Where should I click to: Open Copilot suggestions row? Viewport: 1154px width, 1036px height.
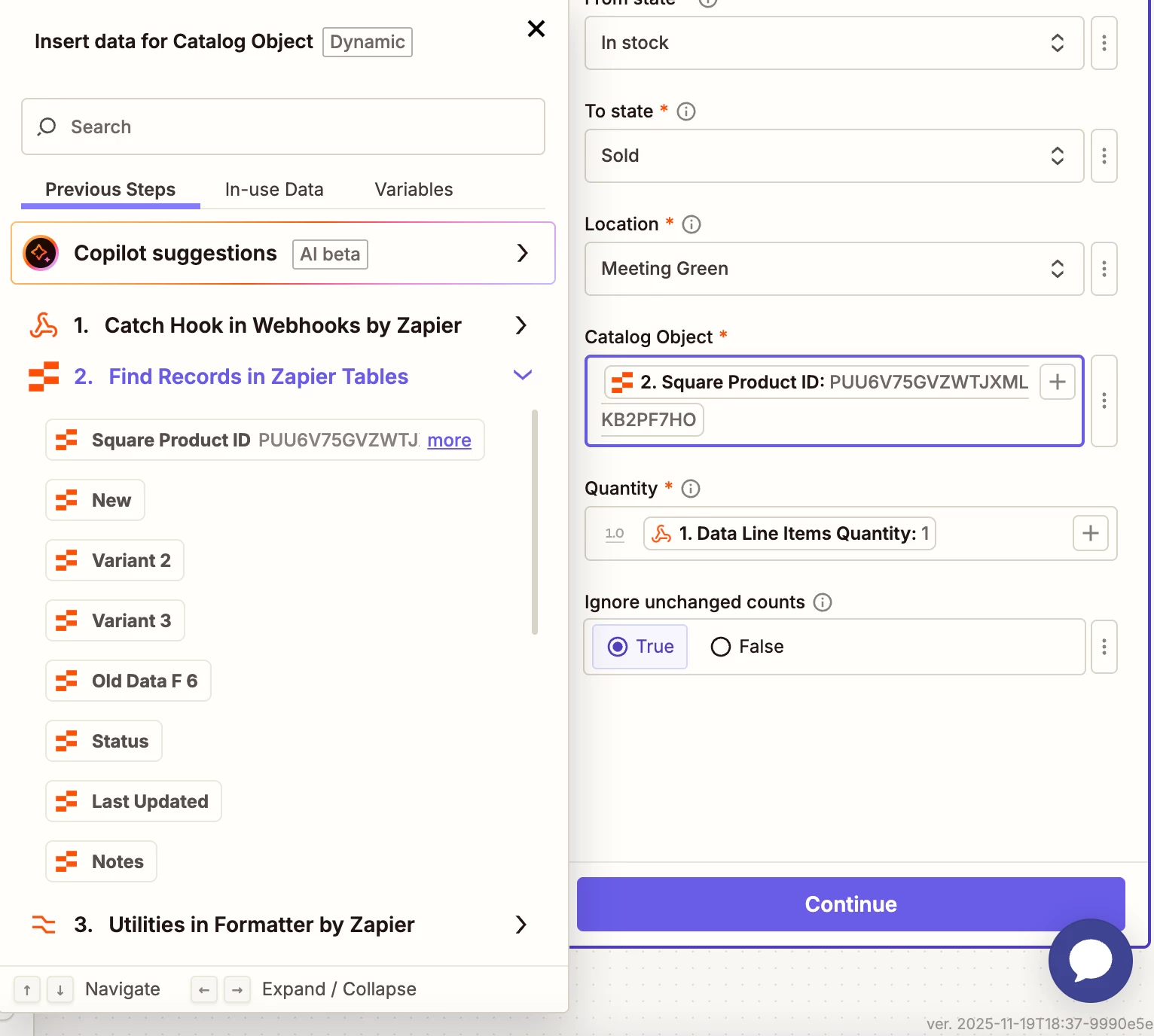pos(283,253)
